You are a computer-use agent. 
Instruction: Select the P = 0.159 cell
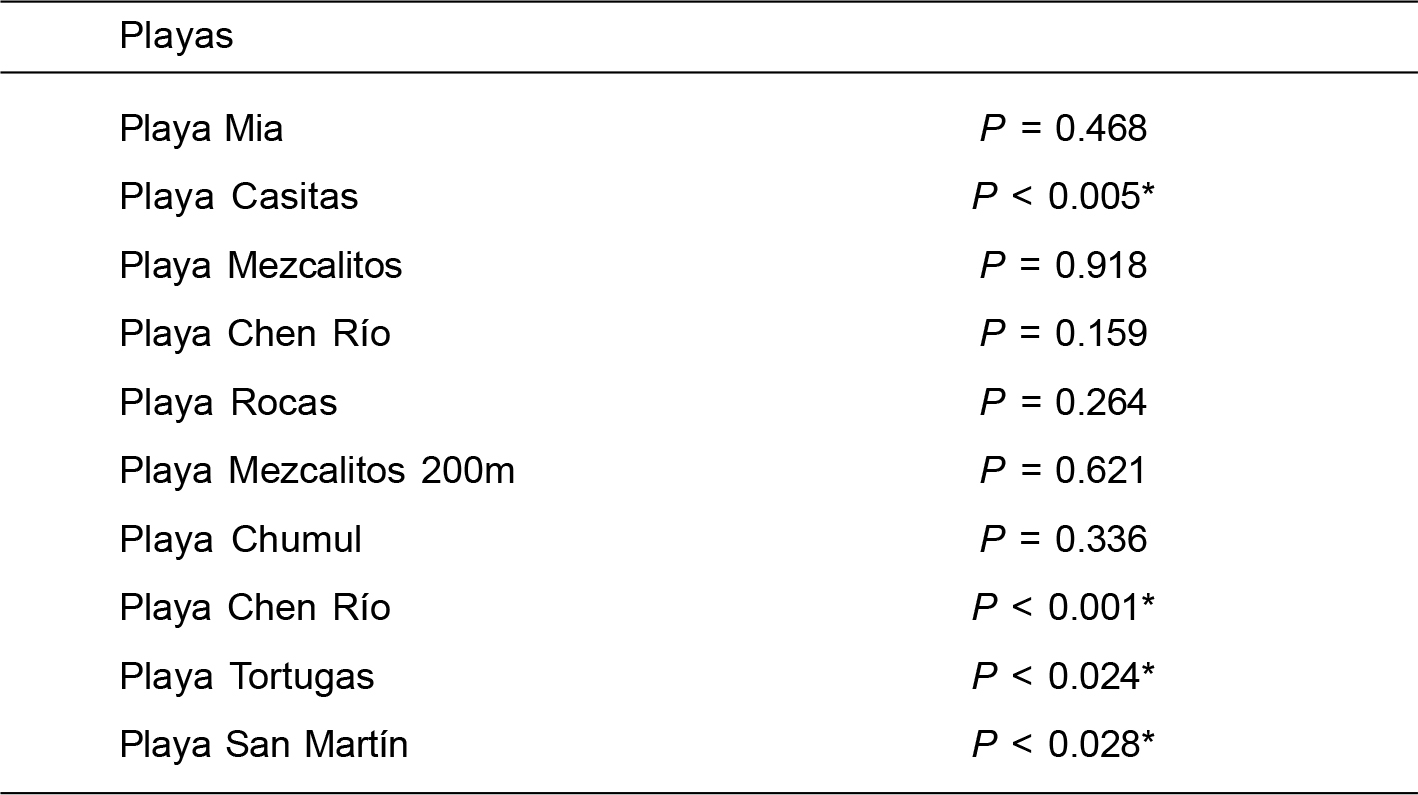[1063, 334]
